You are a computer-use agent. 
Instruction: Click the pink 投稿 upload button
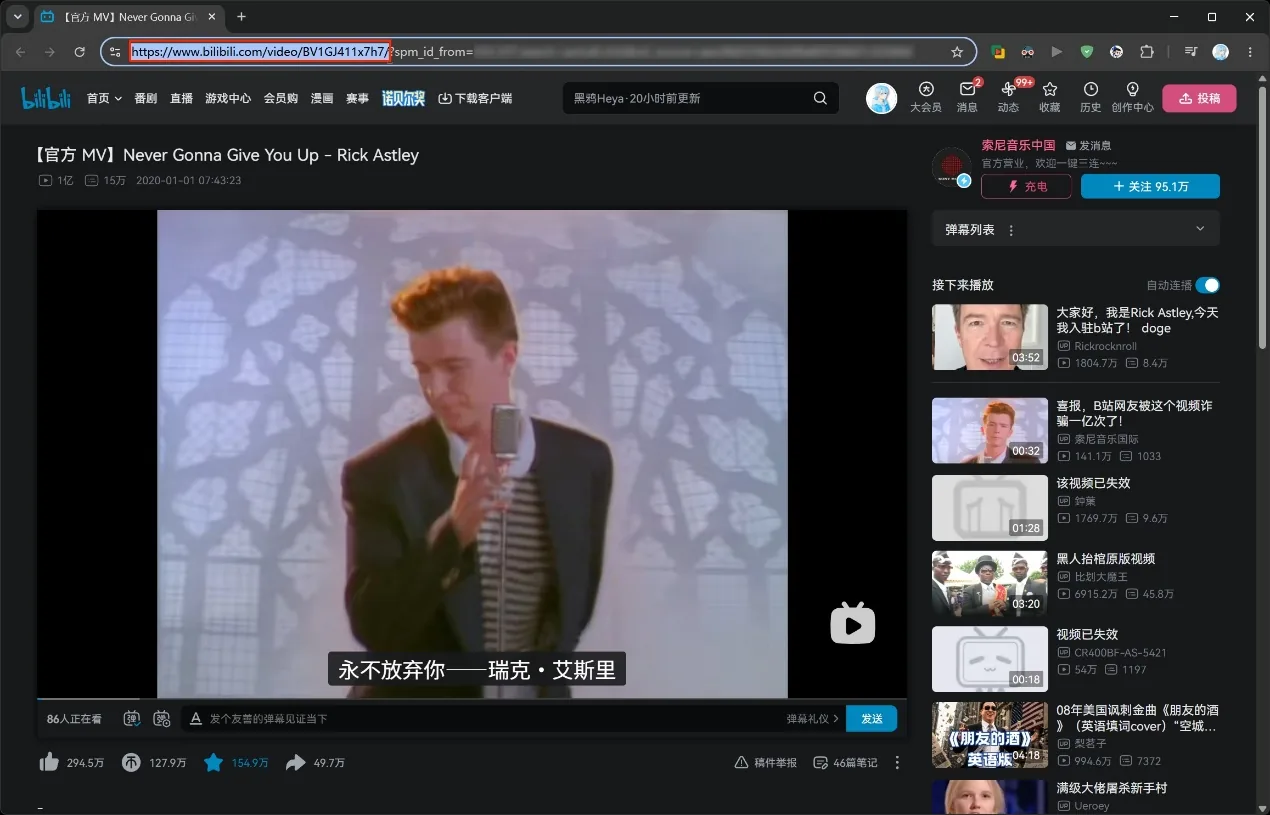pos(1199,98)
